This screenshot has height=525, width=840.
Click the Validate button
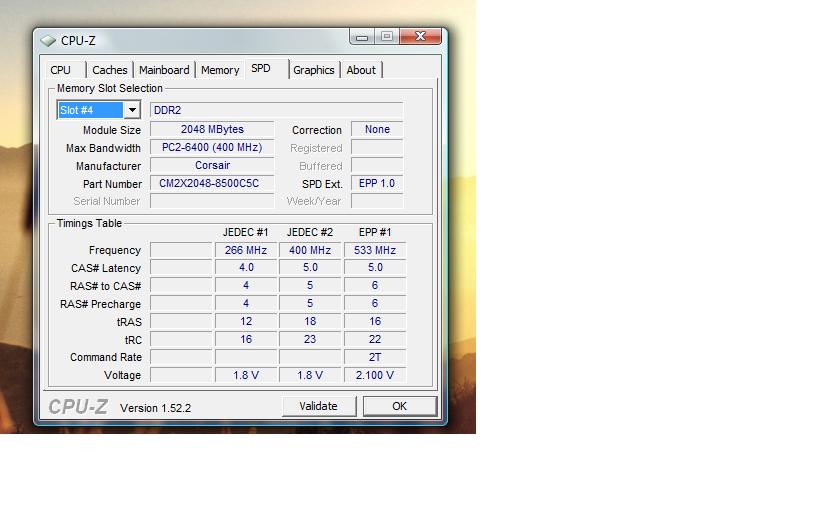point(319,406)
